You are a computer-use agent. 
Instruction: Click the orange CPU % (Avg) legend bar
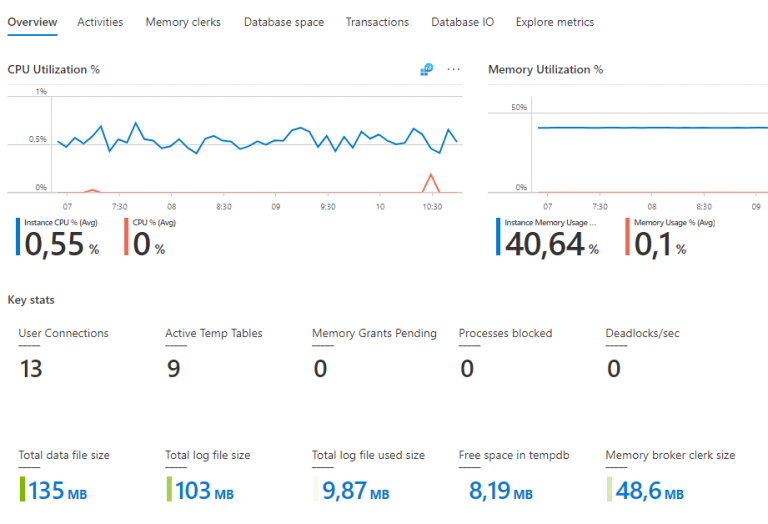click(126, 236)
